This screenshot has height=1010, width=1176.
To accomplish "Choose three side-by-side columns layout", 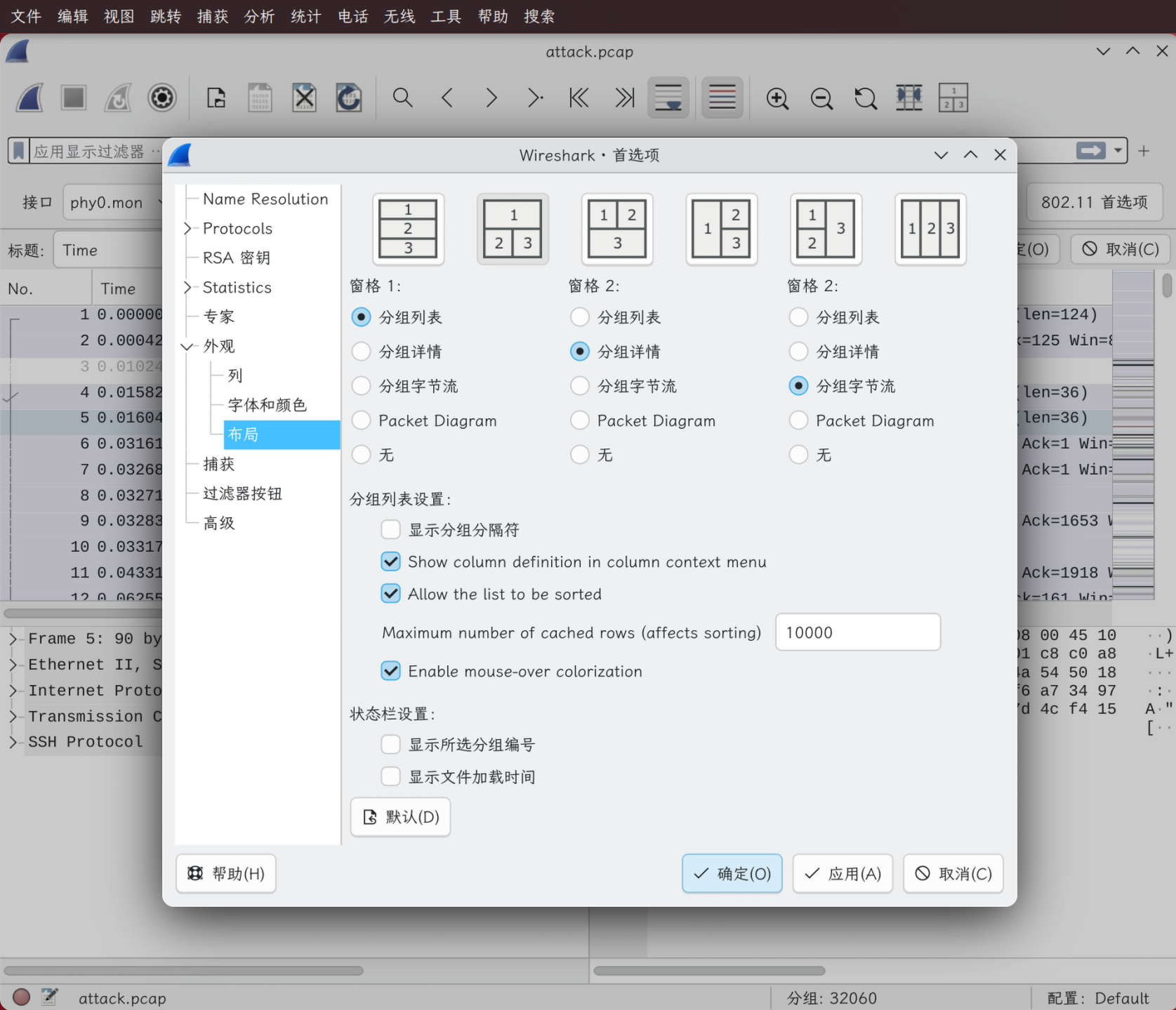I will [930, 229].
